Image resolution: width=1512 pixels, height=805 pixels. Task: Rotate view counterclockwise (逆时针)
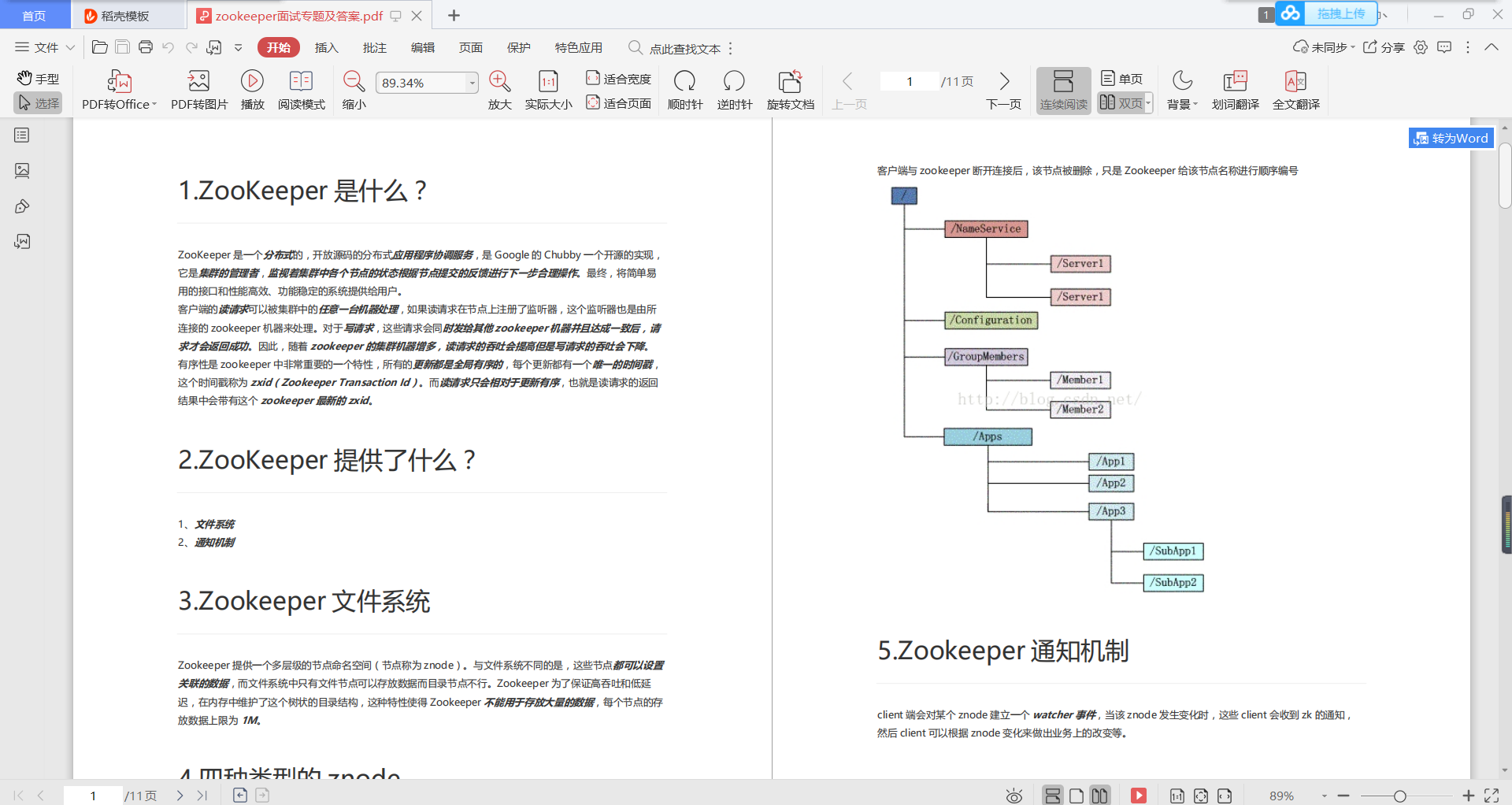click(734, 91)
